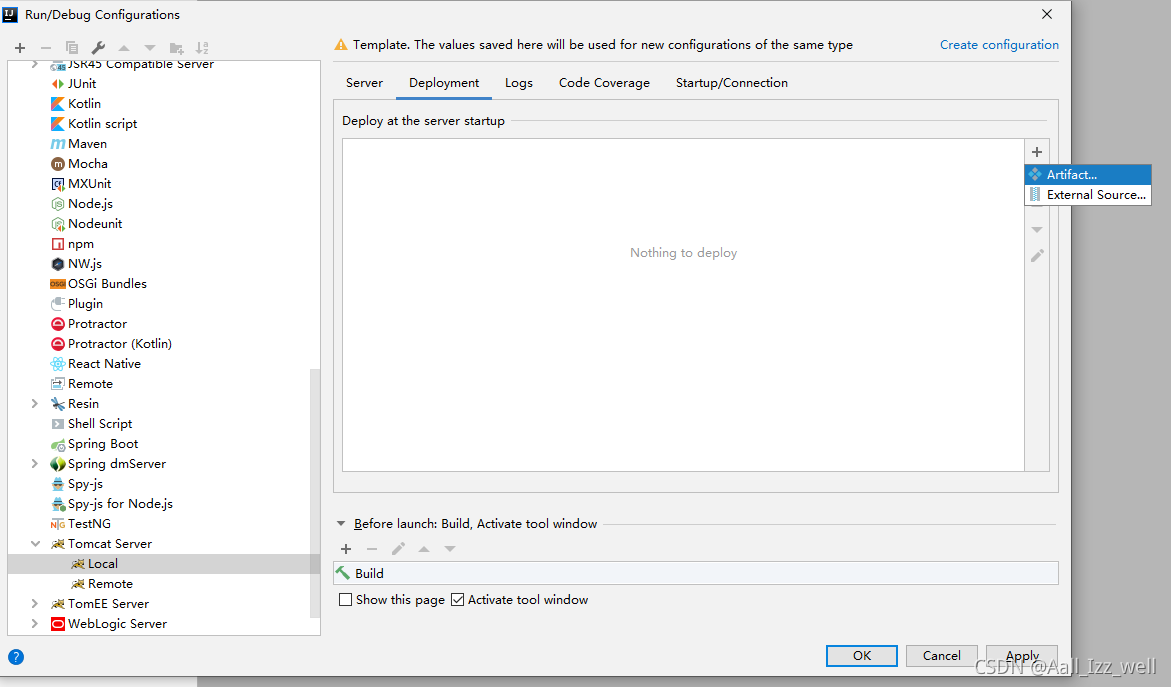Collapse the Before launch section
Viewport: 1171px width, 687px height.
(341, 523)
